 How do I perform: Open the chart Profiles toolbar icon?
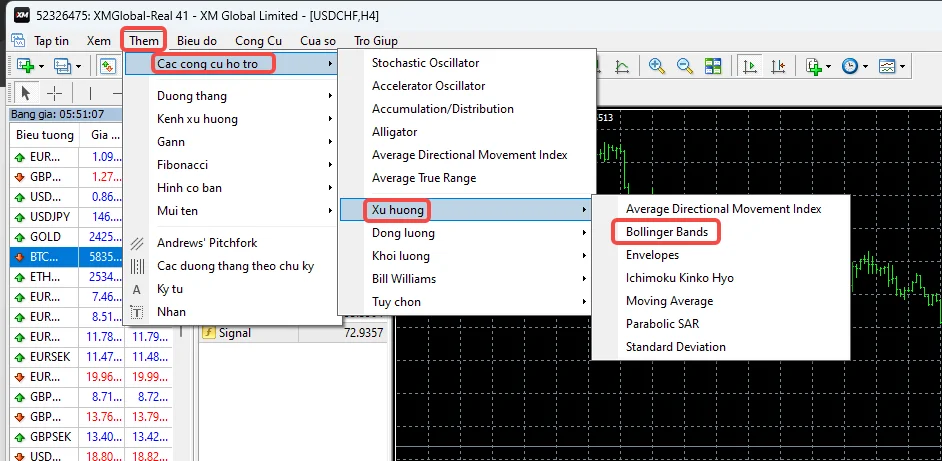point(62,66)
